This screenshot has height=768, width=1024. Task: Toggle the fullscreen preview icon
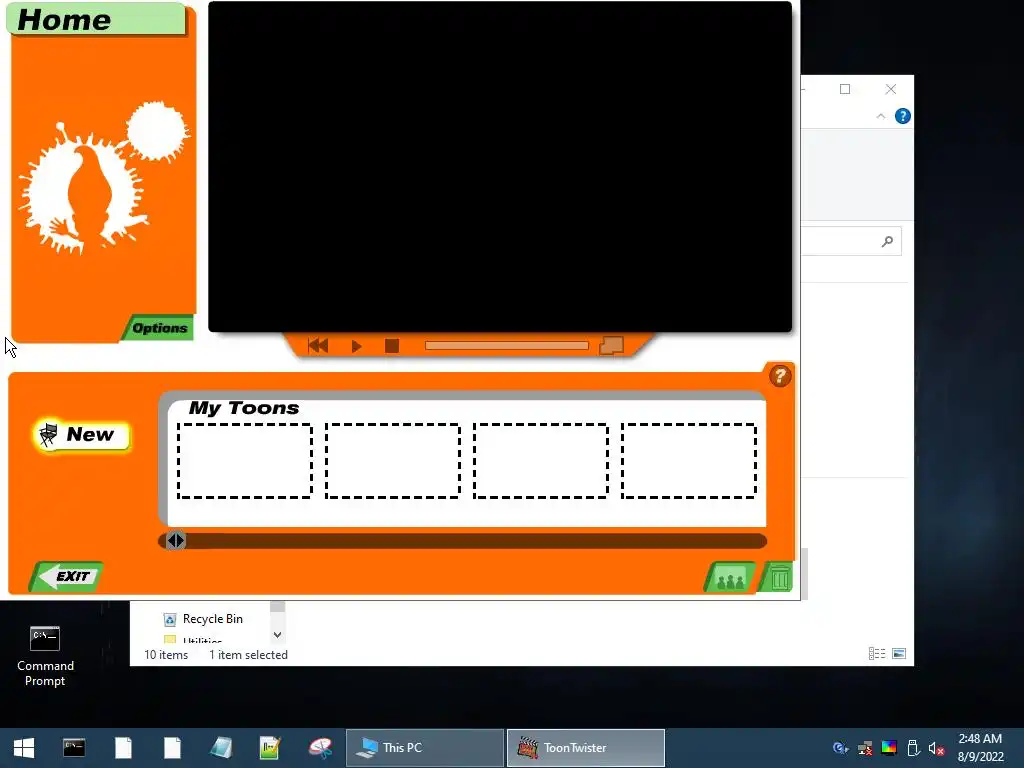[611, 345]
